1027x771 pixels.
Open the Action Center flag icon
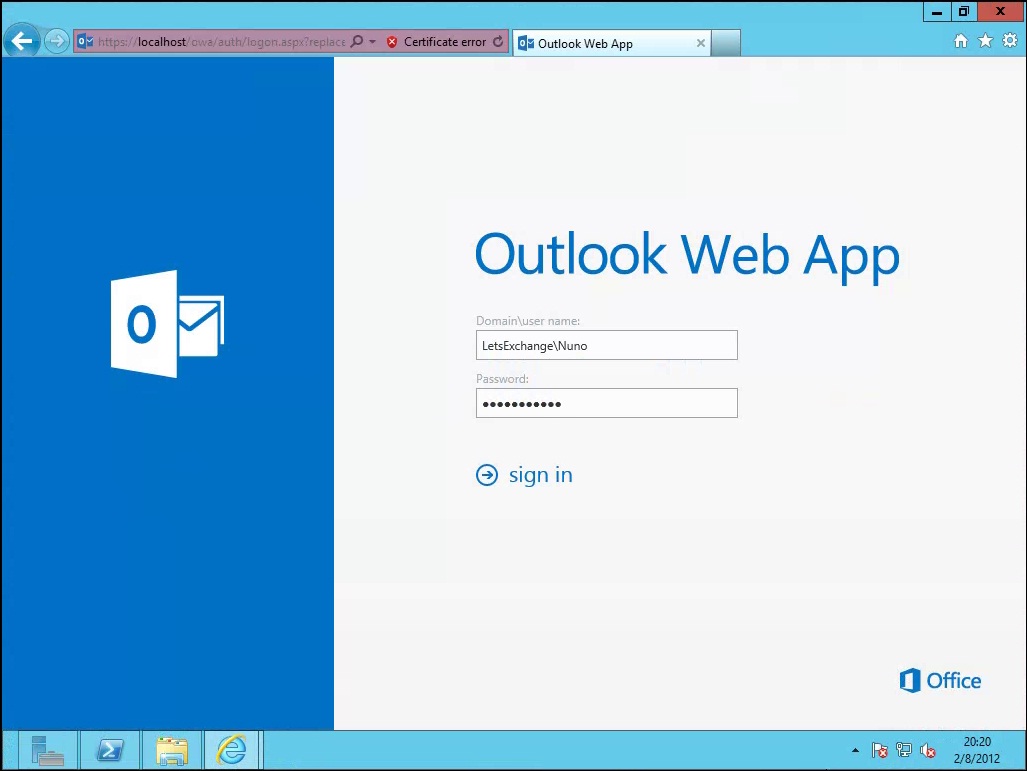click(x=880, y=751)
